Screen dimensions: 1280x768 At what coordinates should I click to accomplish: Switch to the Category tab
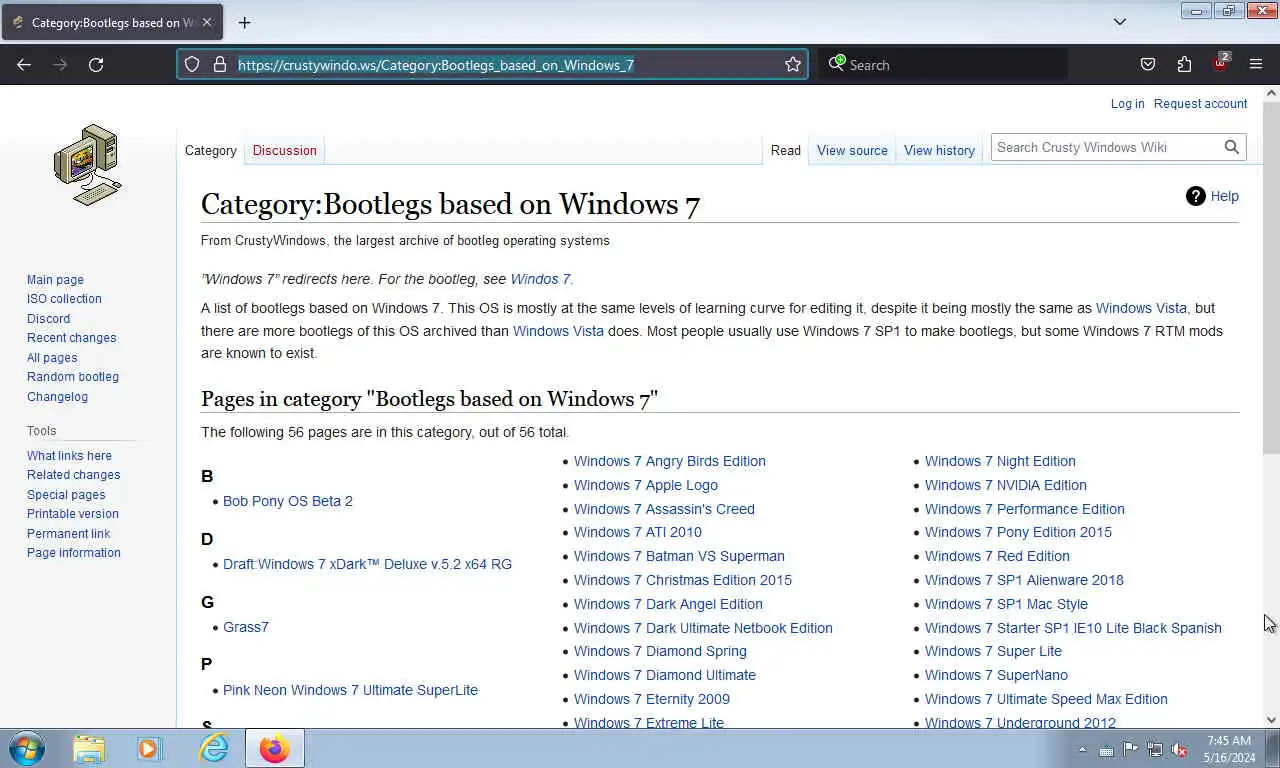coord(210,150)
